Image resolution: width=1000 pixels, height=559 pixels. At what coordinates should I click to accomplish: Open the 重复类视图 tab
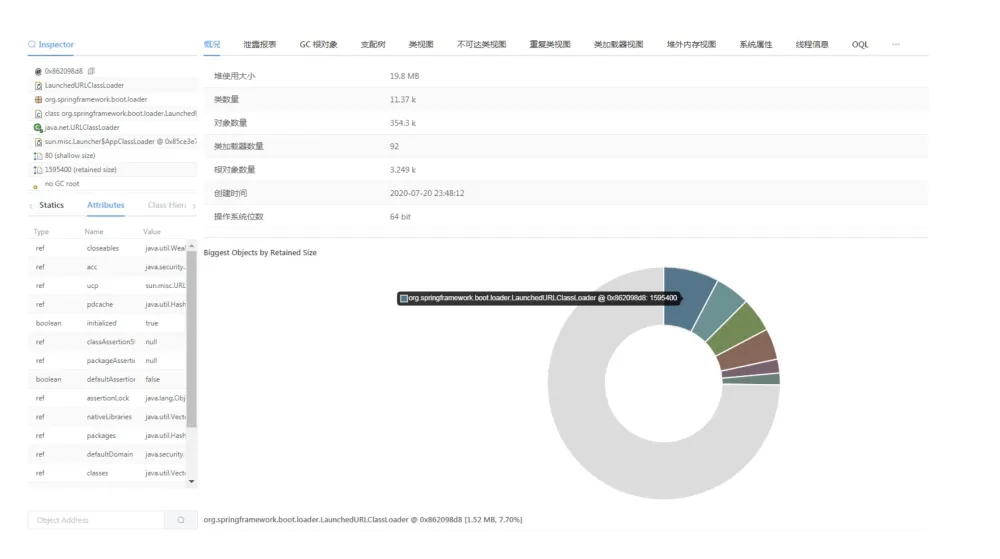tap(550, 45)
